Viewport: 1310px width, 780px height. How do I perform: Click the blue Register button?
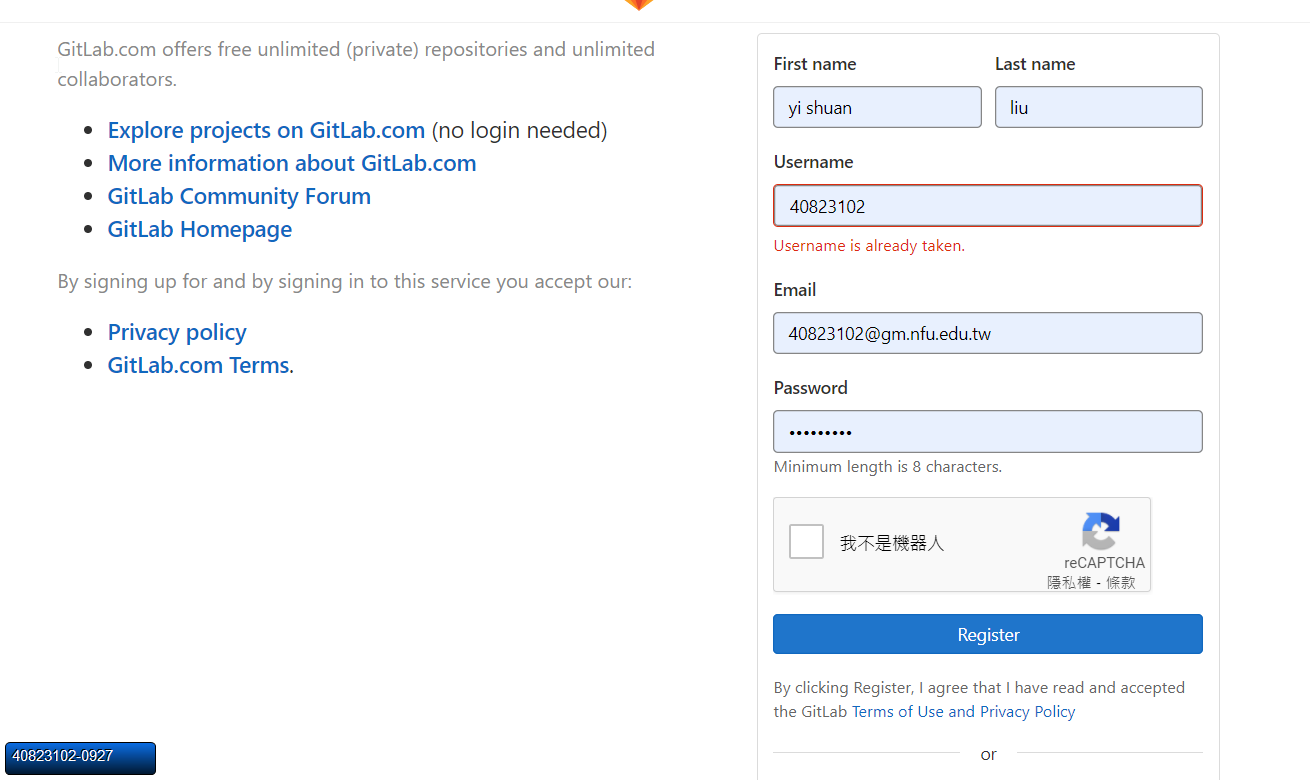point(988,634)
